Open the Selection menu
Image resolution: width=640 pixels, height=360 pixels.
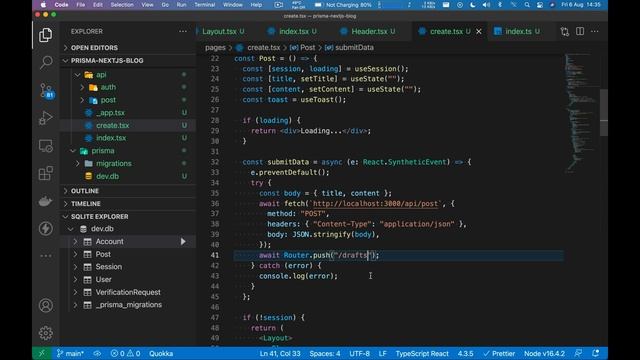pos(122,5)
